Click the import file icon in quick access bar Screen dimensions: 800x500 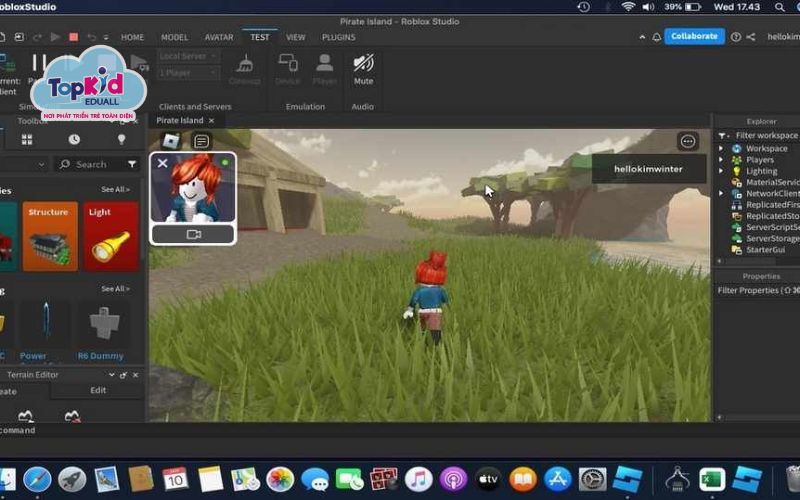[19, 37]
